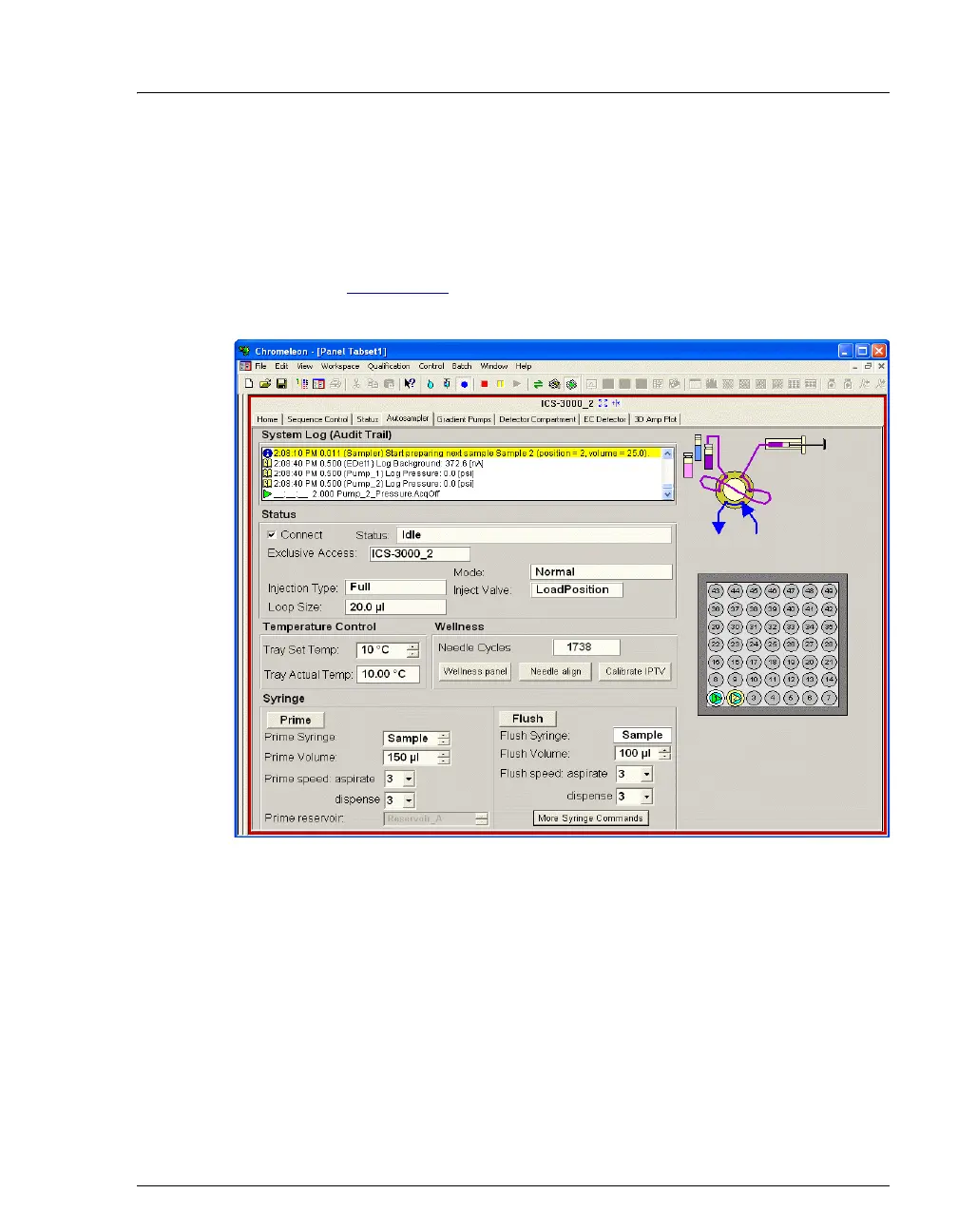Select tray vial position 7

tap(829, 698)
